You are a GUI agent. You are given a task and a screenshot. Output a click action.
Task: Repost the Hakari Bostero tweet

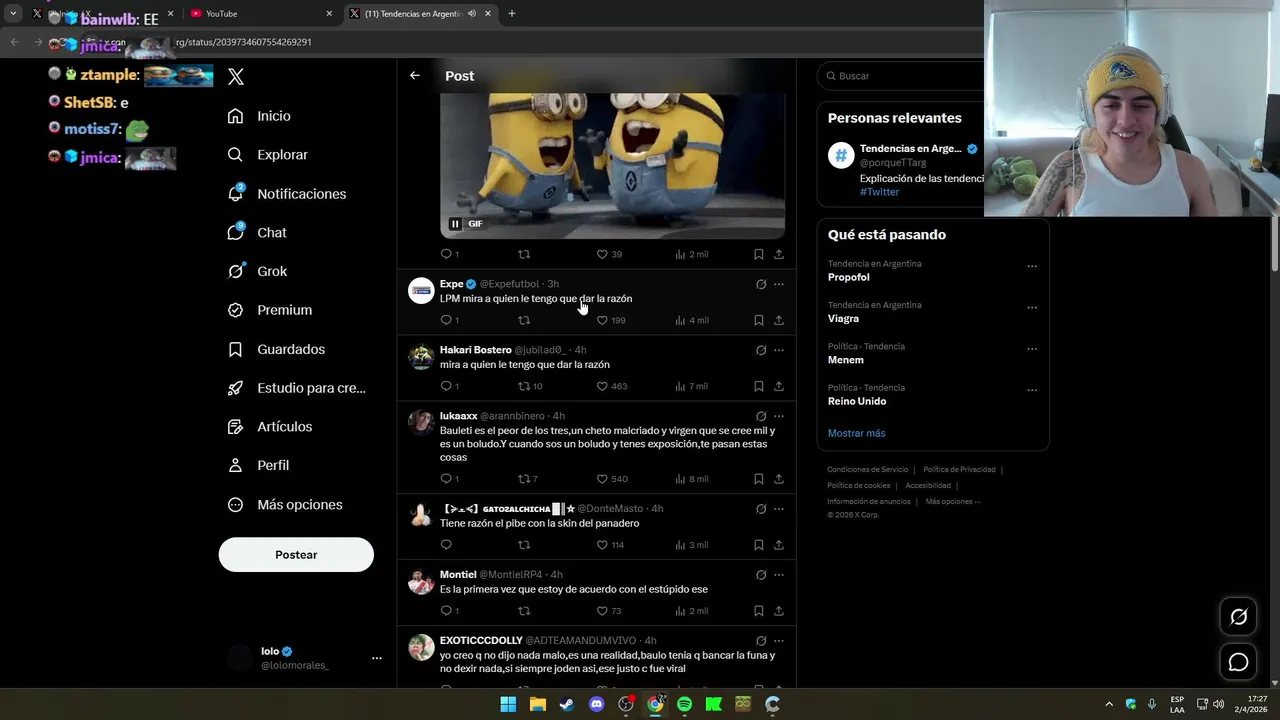[x=524, y=386]
